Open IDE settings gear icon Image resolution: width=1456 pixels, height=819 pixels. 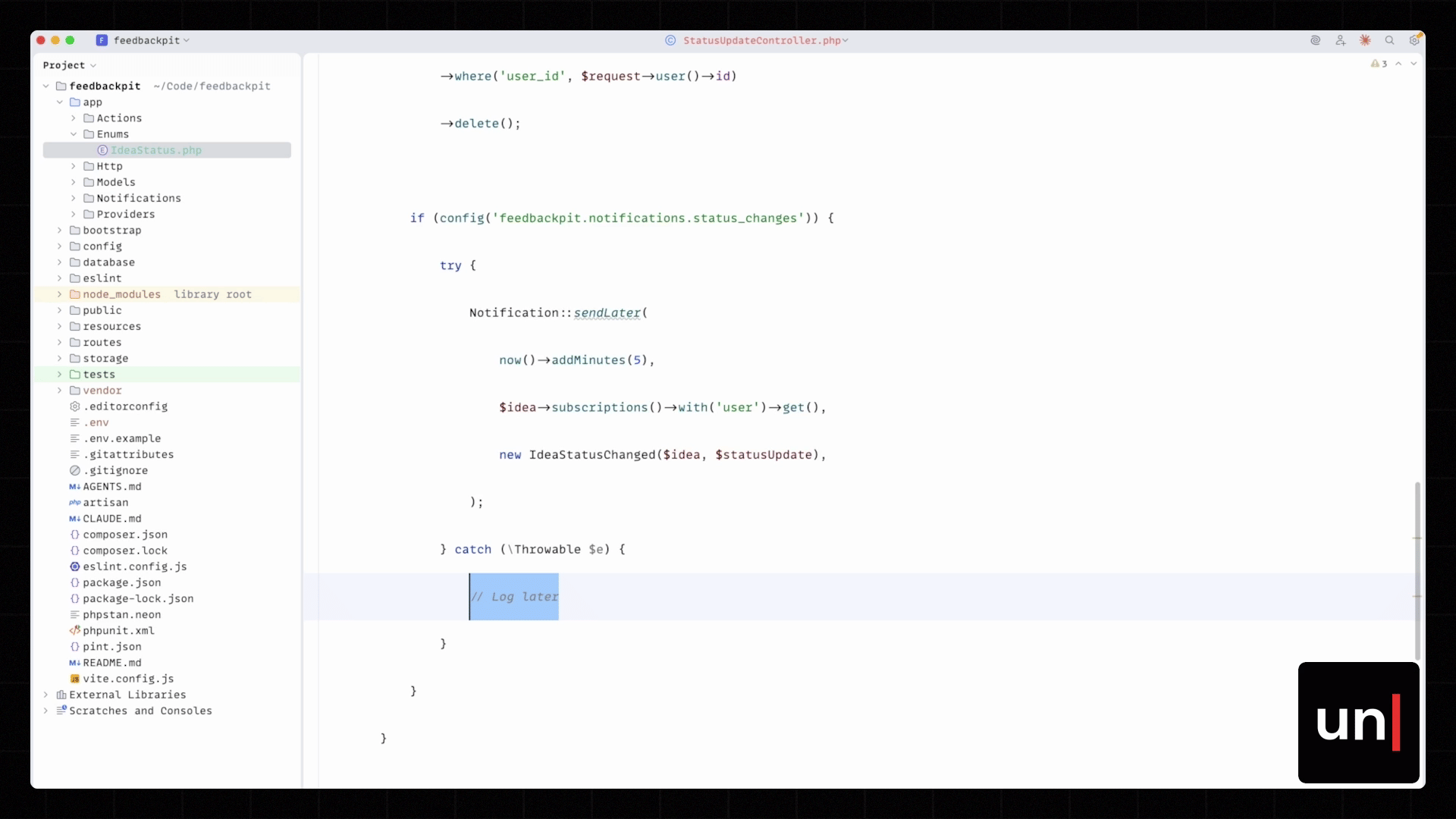click(x=1414, y=40)
